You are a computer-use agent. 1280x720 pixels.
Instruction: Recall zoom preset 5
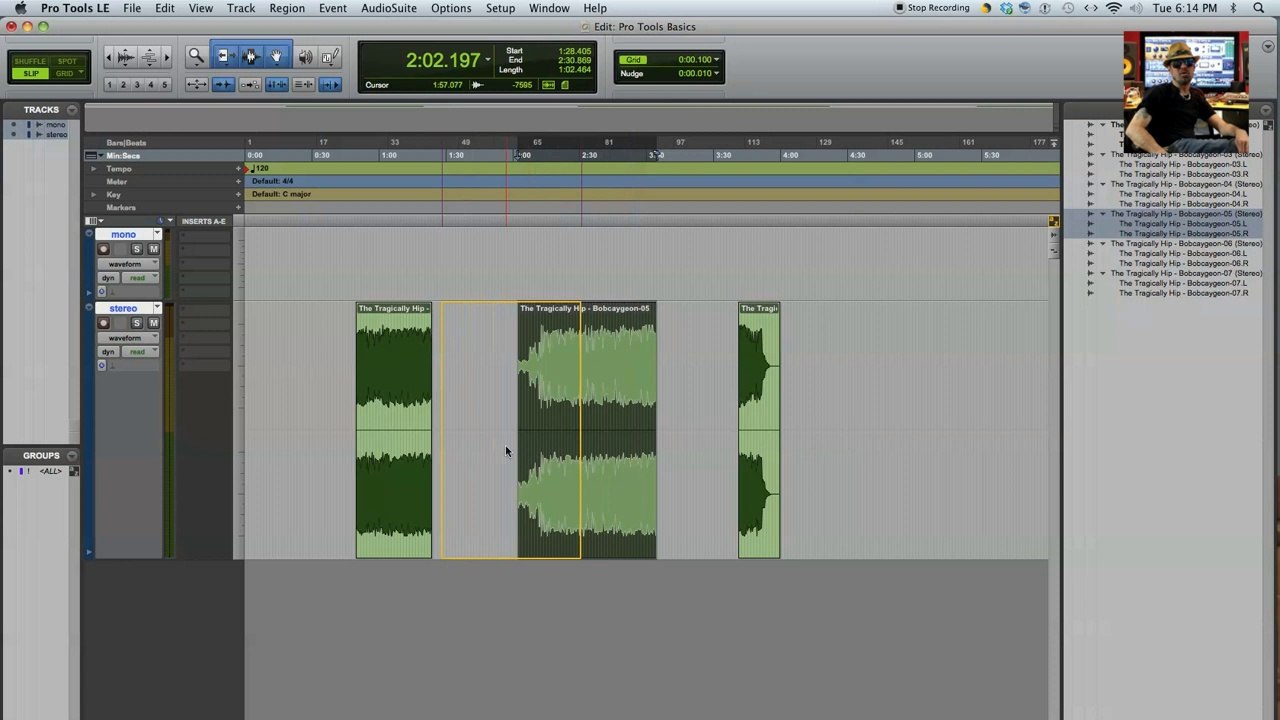pyautogui.click(x=165, y=85)
